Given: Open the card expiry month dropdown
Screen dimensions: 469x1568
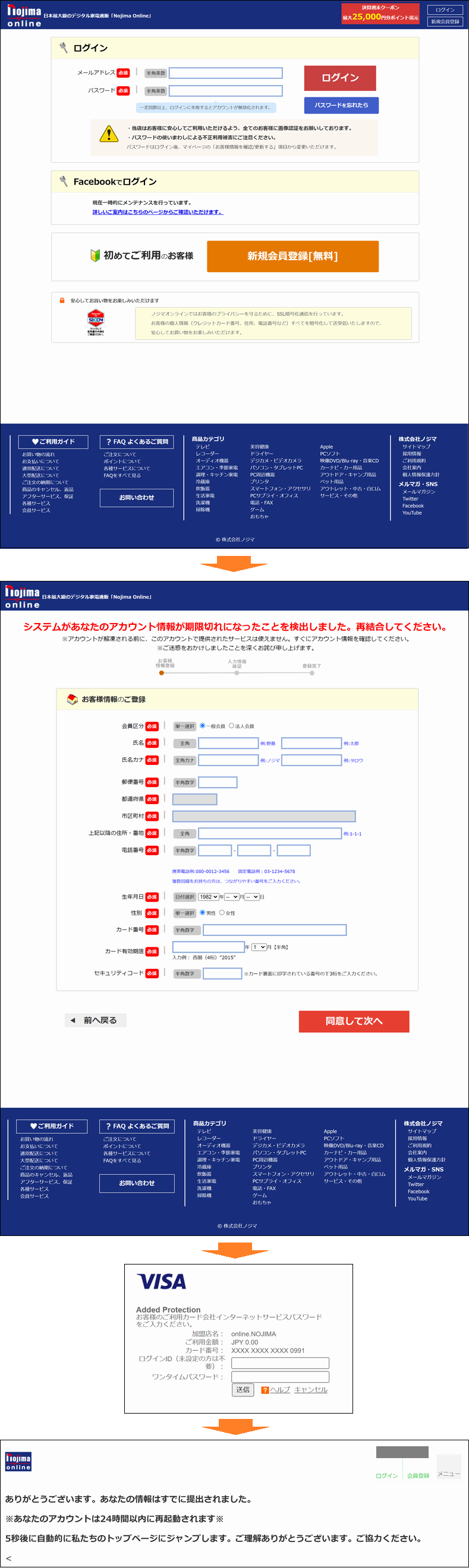Looking at the screenshot, I should point(259,947).
